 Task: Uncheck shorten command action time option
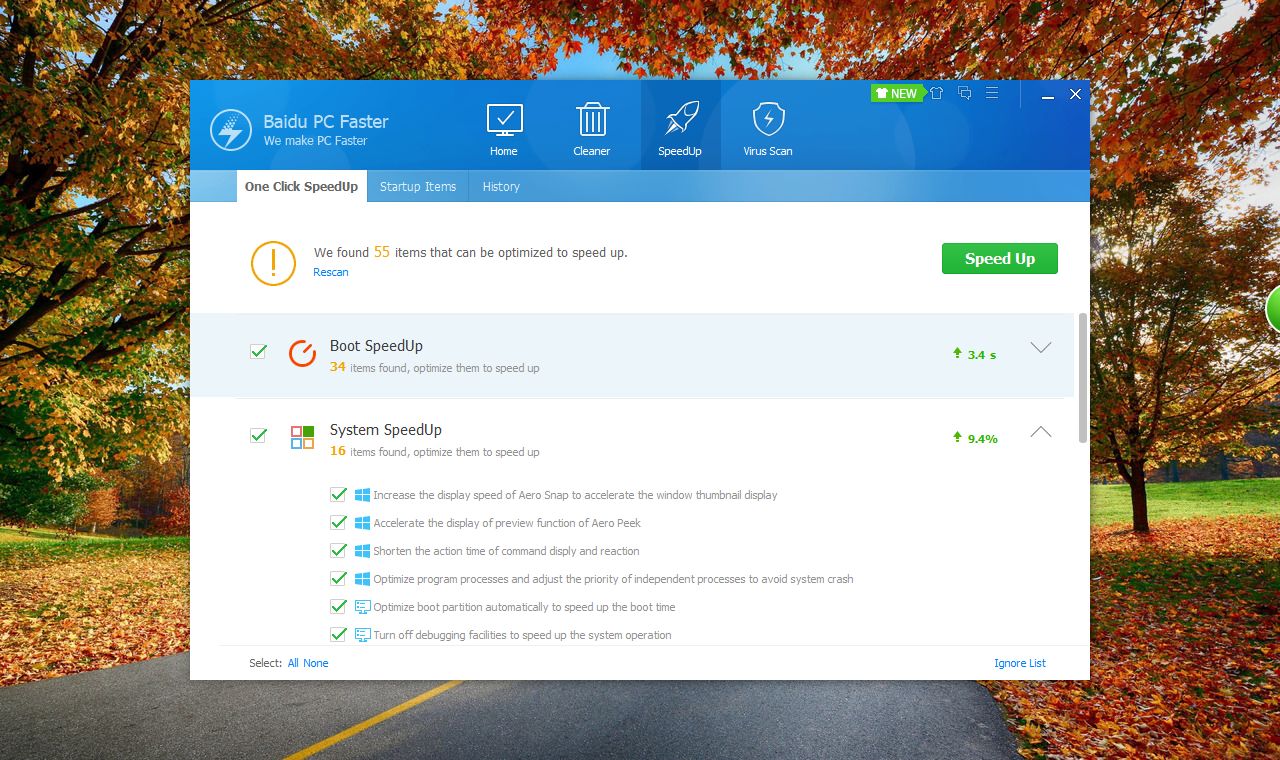click(x=338, y=550)
